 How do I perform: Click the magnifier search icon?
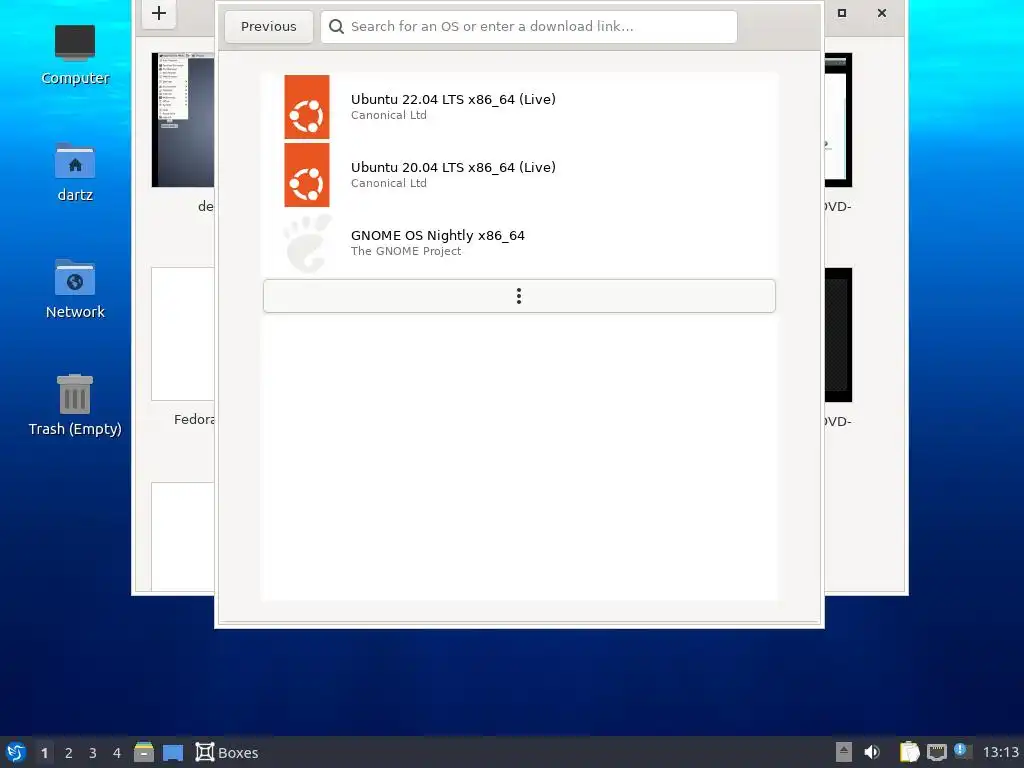point(336,27)
